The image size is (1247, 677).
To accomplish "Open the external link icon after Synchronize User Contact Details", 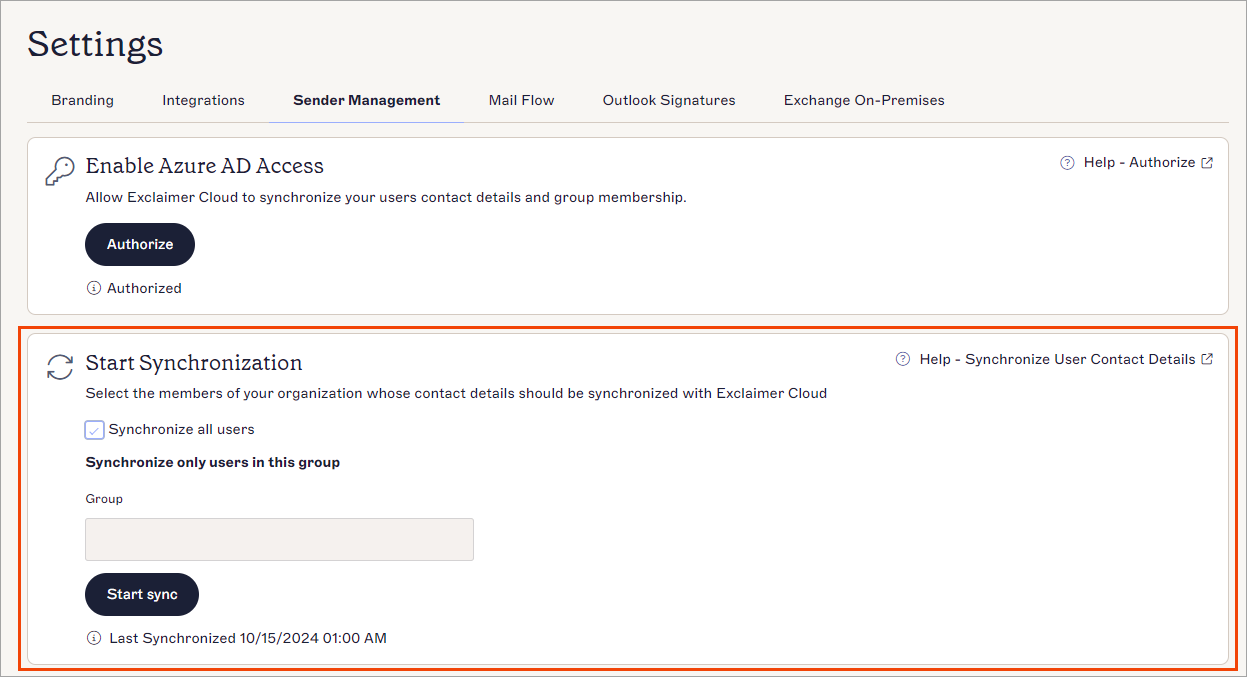I will (x=1208, y=358).
